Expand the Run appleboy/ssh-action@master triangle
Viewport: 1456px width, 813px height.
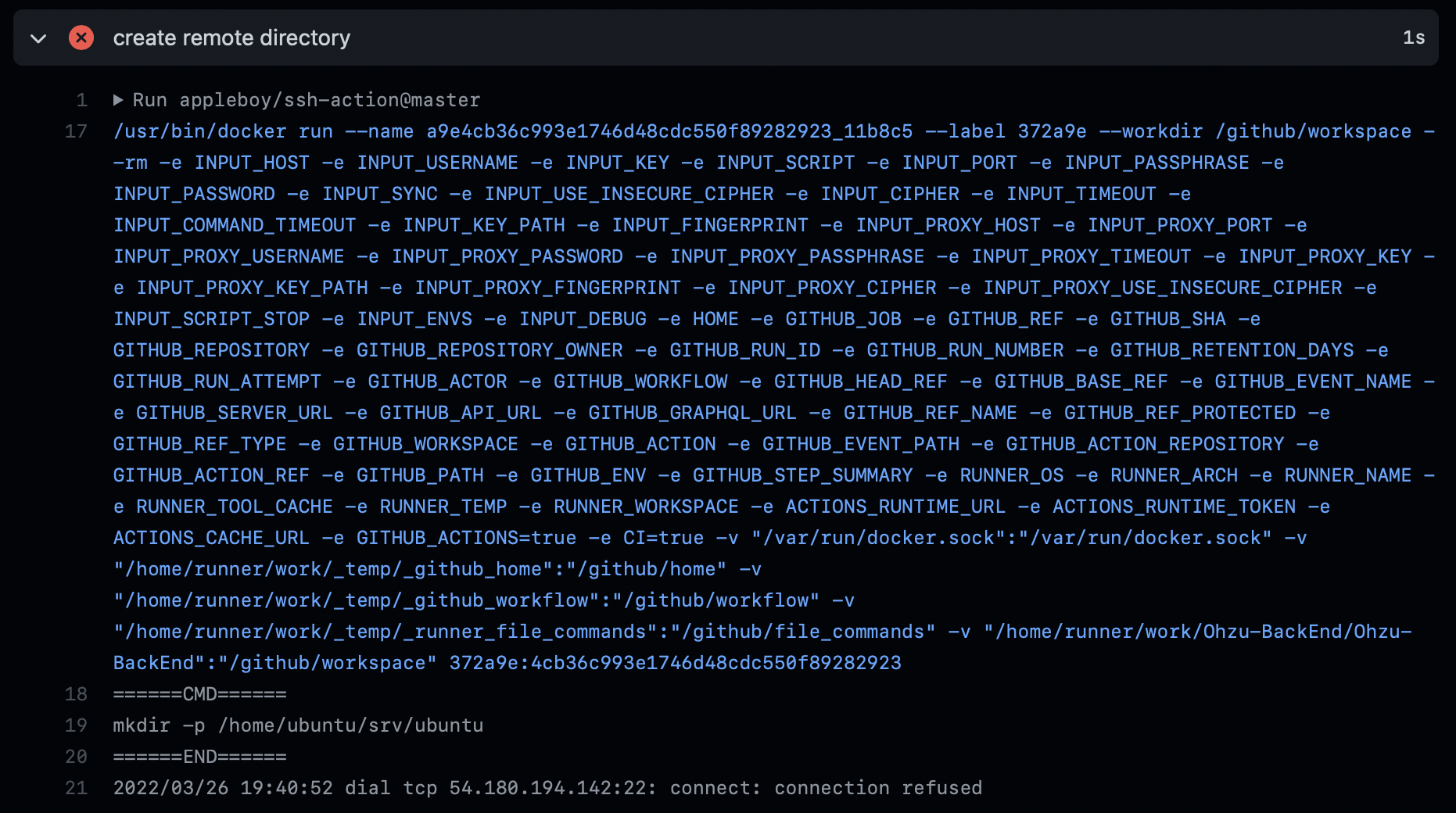pyautogui.click(x=118, y=100)
